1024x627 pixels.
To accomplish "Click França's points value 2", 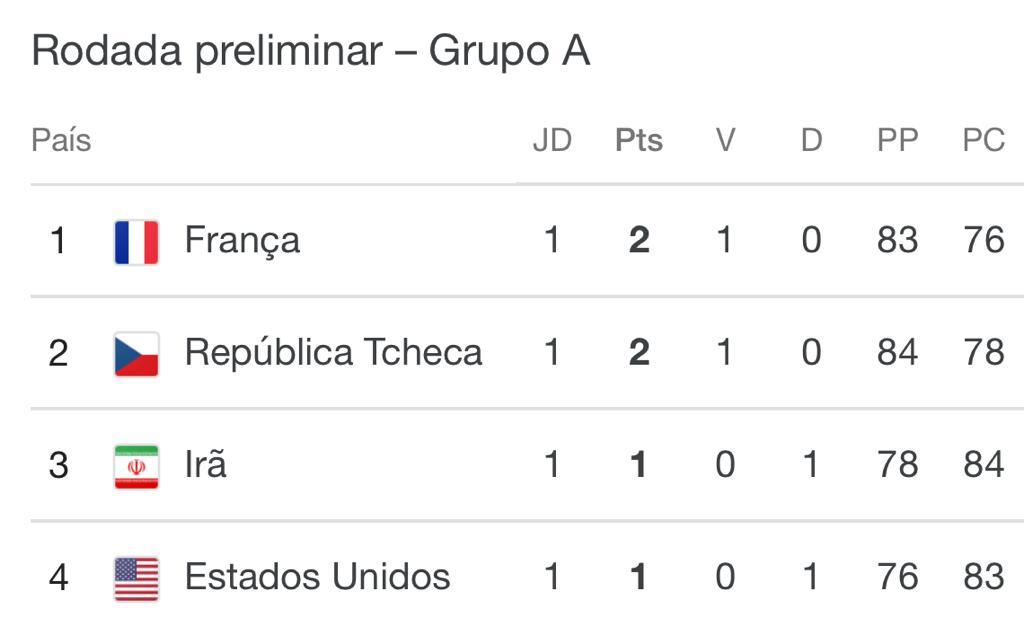I will pos(639,240).
